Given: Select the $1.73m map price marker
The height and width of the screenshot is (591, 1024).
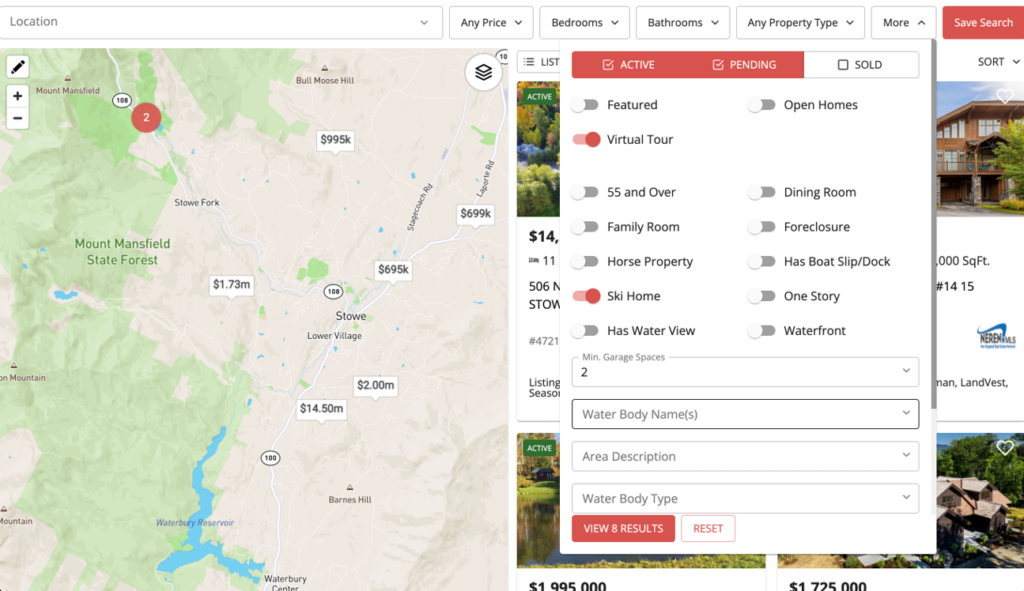Looking at the screenshot, I should [x=232, y=285].
